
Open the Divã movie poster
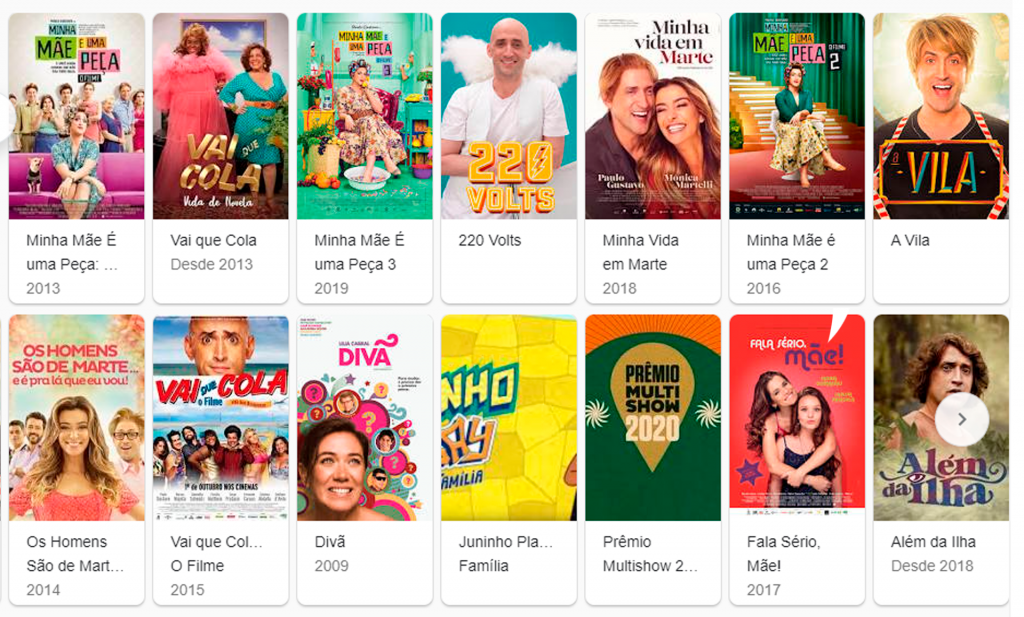tap(364, 418)
